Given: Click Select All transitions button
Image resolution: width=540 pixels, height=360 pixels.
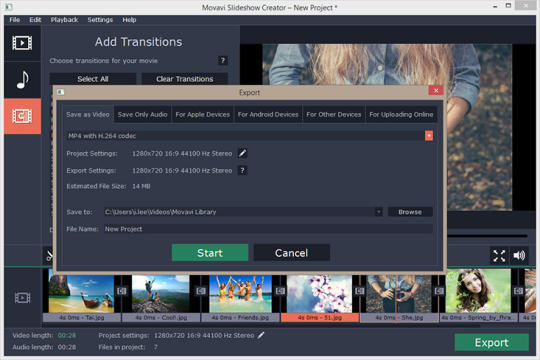Looking at the screenshot, I should (x=93, y=79).
